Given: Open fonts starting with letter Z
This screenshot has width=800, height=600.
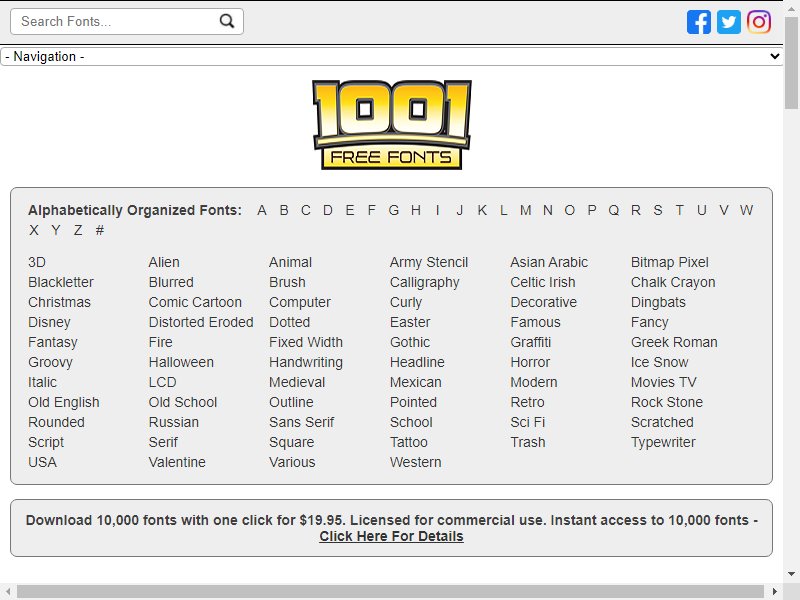Looking at the screenshot, I should [x=78, y=231].
